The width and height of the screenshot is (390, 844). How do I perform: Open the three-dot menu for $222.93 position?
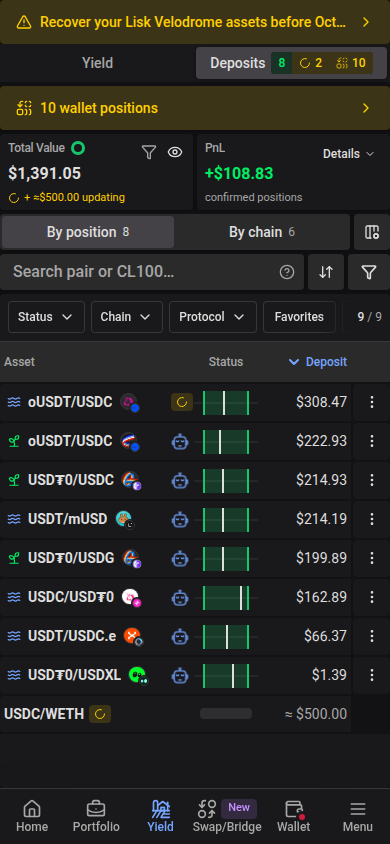point(371,441)
